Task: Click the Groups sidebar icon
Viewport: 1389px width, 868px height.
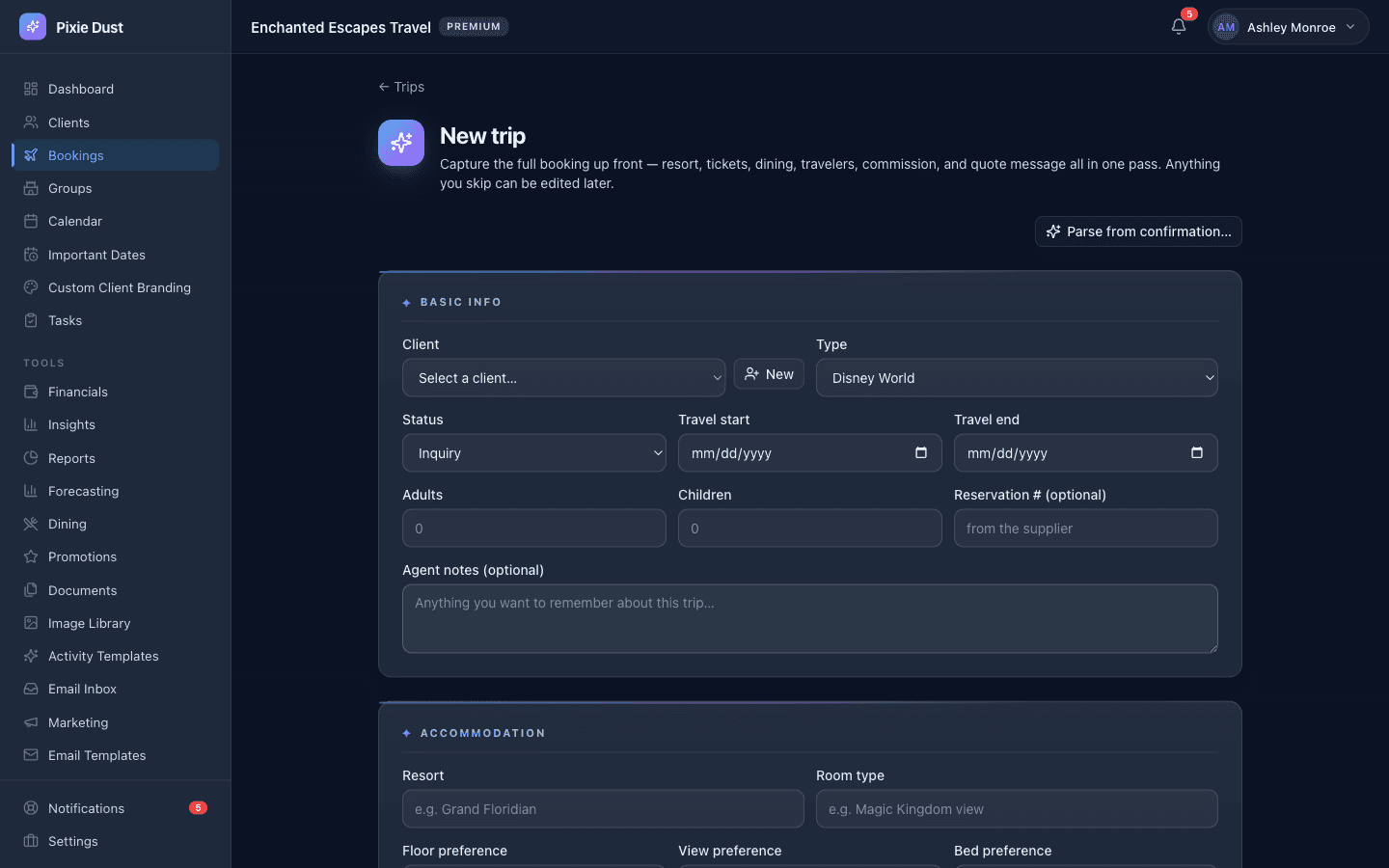Action: click(x=31, y=188)
